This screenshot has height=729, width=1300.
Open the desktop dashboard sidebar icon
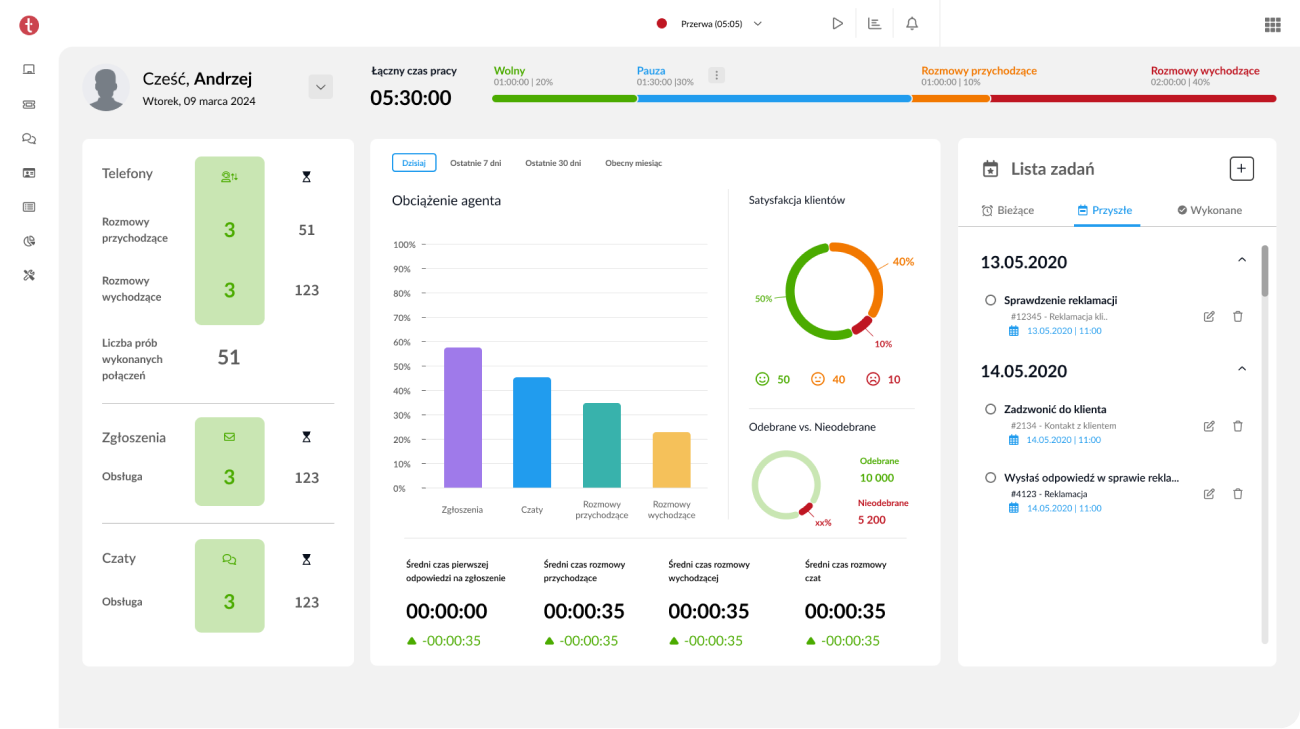pyautogui.click(x=29, y=69)
